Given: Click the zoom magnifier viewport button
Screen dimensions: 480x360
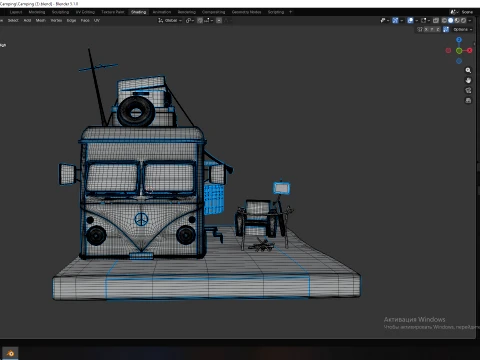Looking at the screenshot, I should pos(468,70).
